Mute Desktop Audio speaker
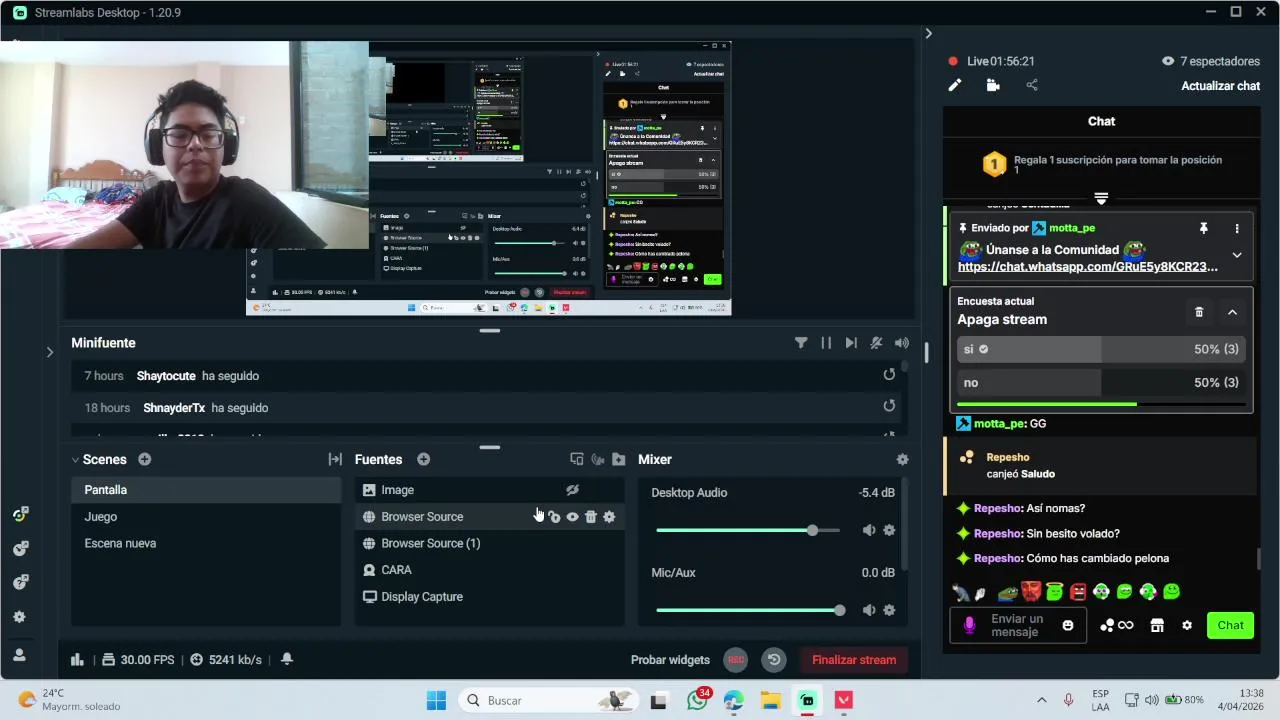The width and height of the screenshot is (1280, 720). pos(869,530)
